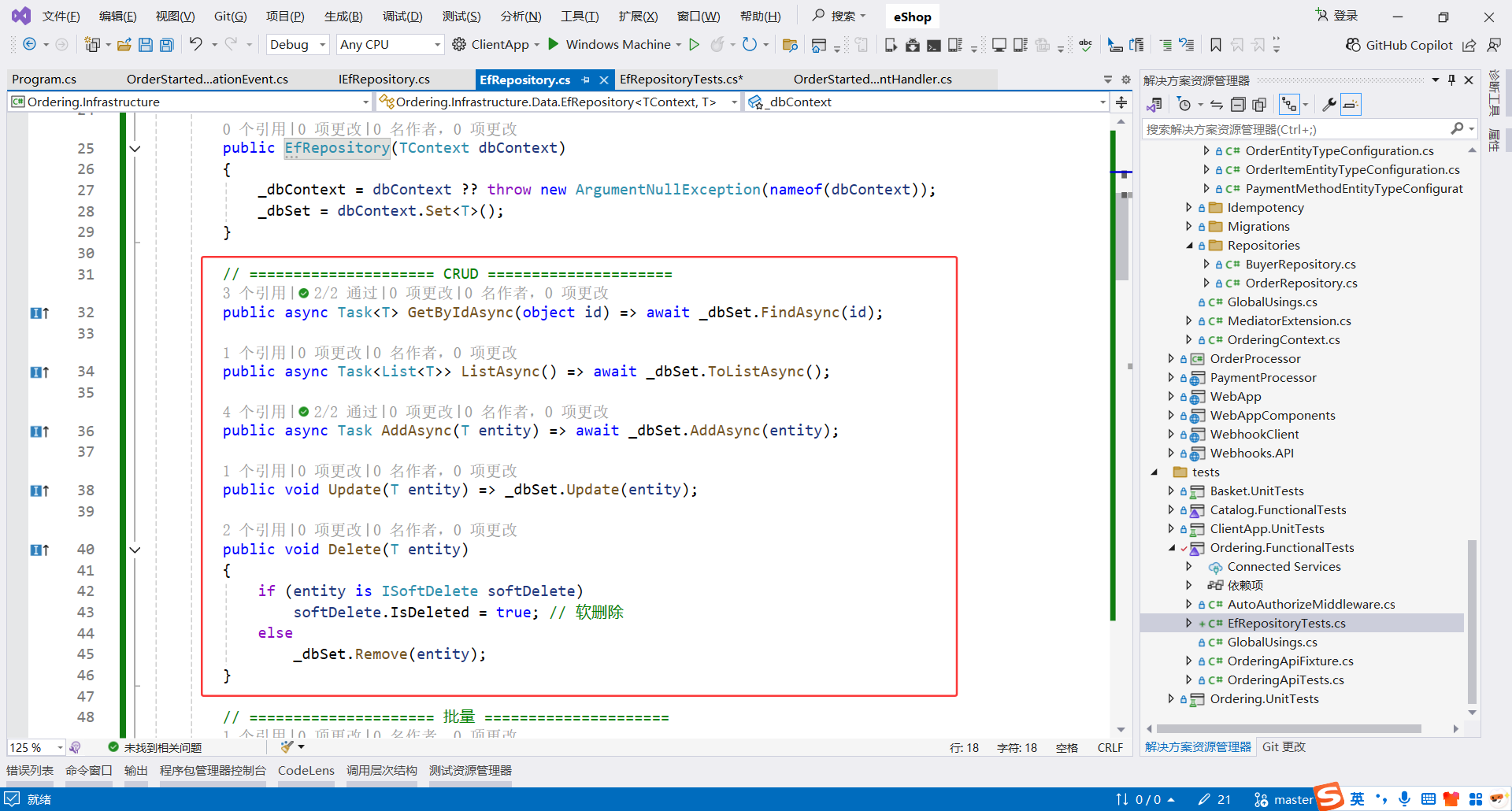This screenshot has height=811, width=1512.
Task: Collapse the Repositories folder
Action: (x=1188, y=246)
